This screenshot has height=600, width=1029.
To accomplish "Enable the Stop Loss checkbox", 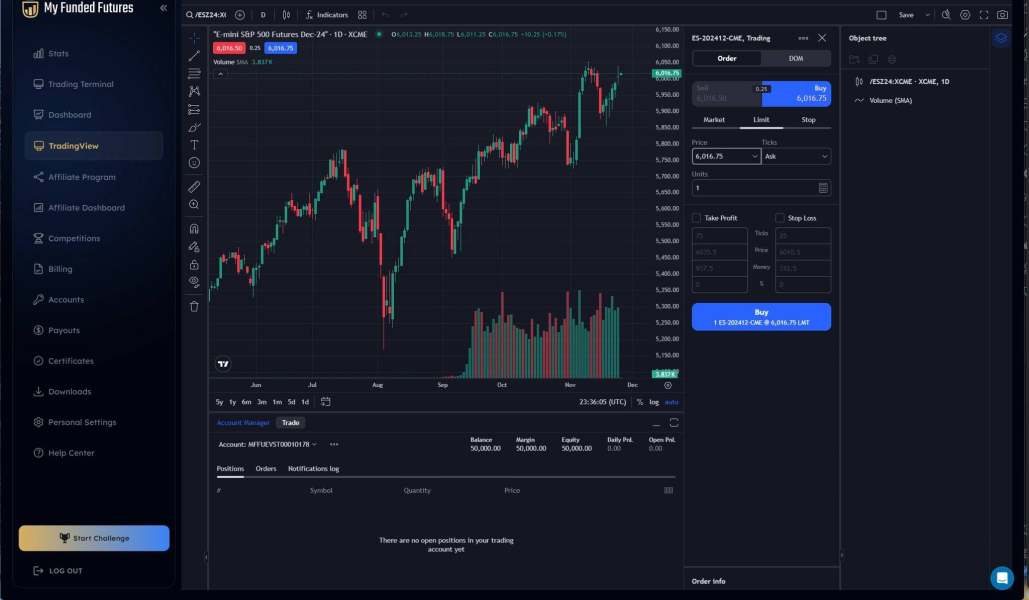I will 780,218.
